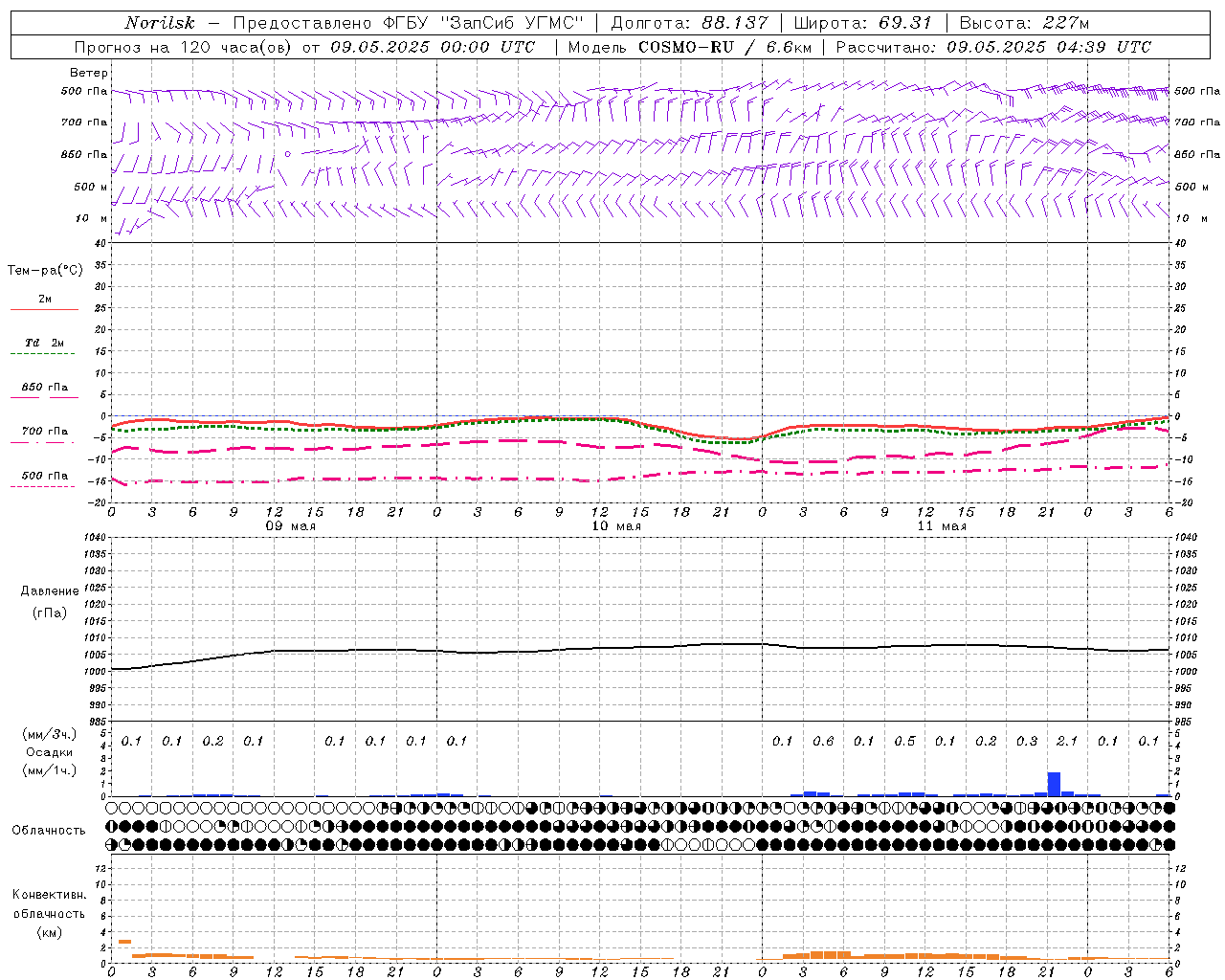Select the Модель COSMO-RU / 6.6км text
1225x980 pixels.
point(690,46)
